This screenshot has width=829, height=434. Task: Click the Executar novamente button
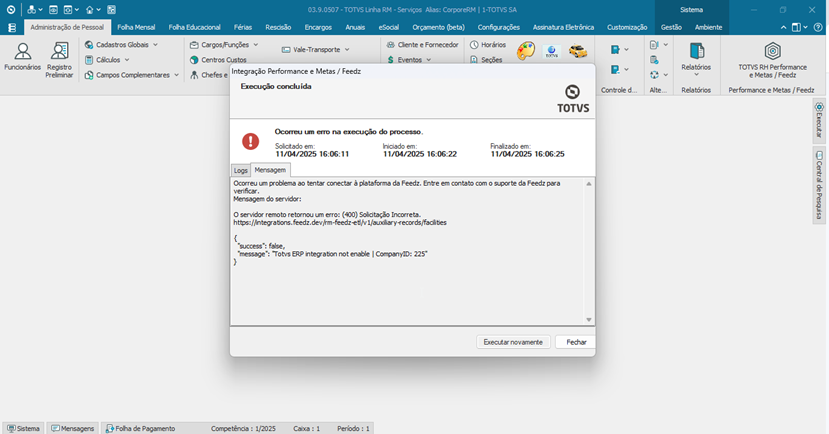click(513, 342)
